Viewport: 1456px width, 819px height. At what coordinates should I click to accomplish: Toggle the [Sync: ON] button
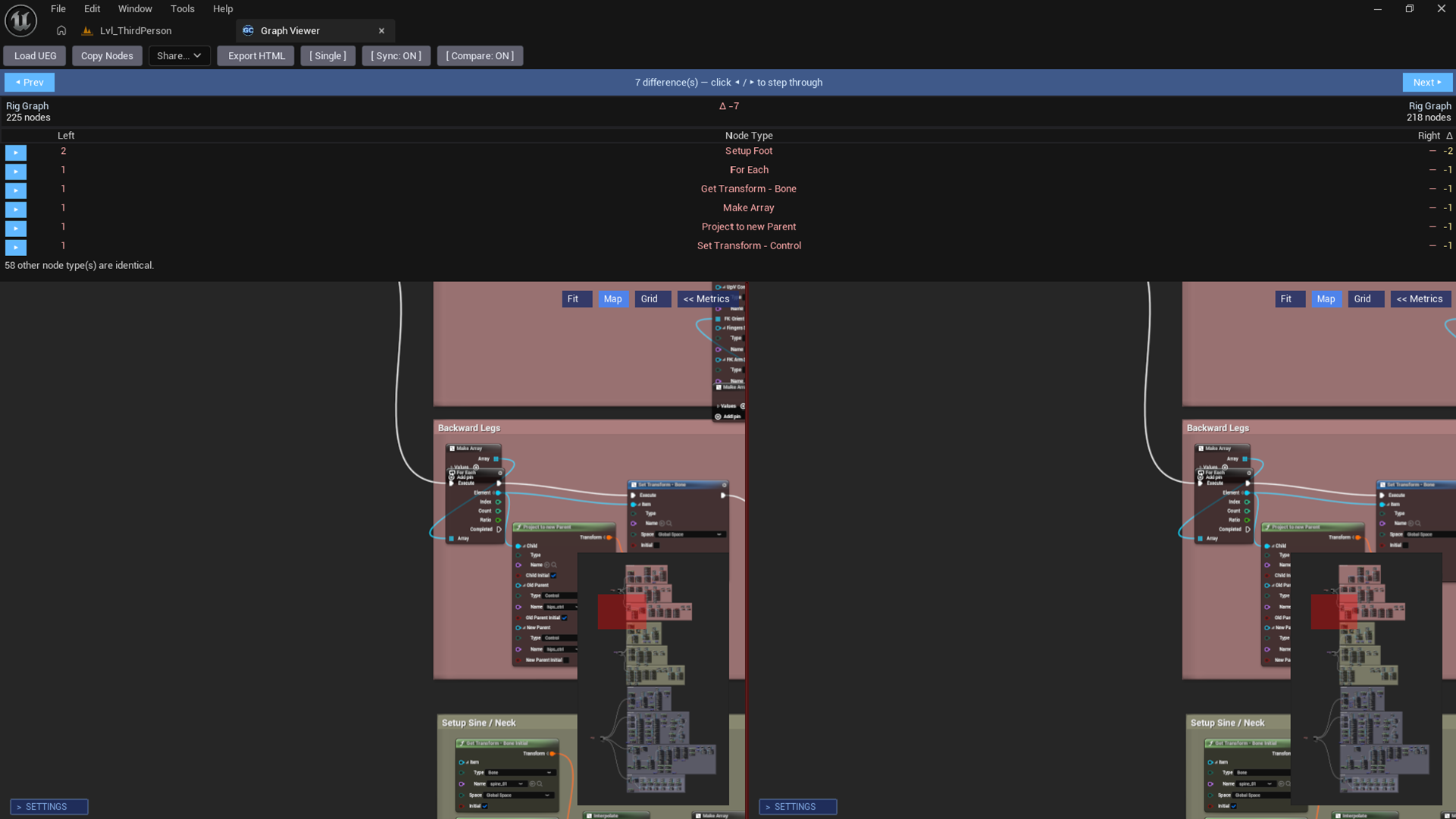point(396,56)
